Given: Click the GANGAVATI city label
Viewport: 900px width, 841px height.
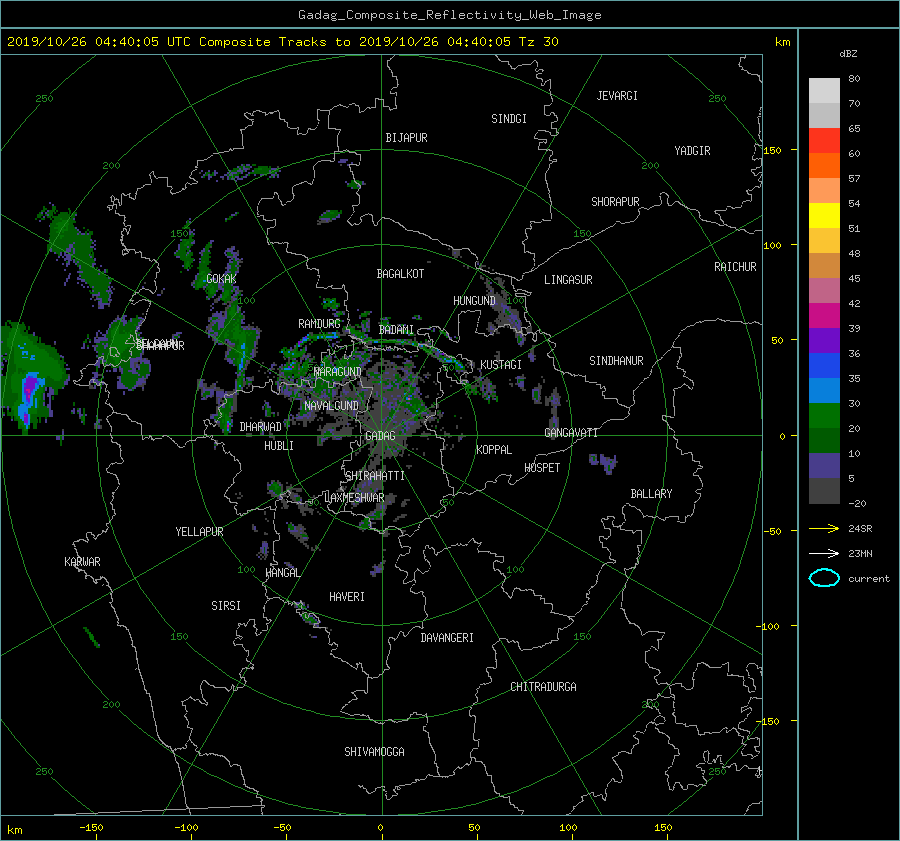Looking at the screenshot, I should [x=571, y=433].
